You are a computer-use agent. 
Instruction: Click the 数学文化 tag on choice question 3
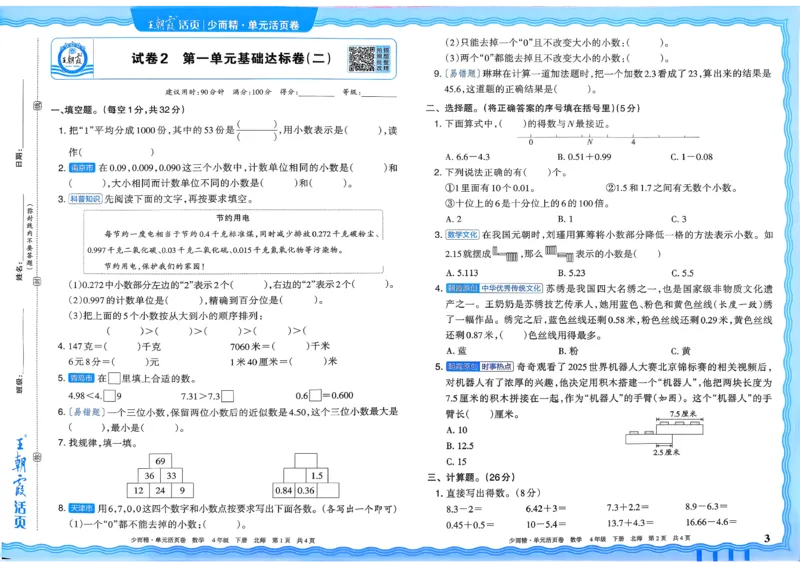click(x=462, y=235)
